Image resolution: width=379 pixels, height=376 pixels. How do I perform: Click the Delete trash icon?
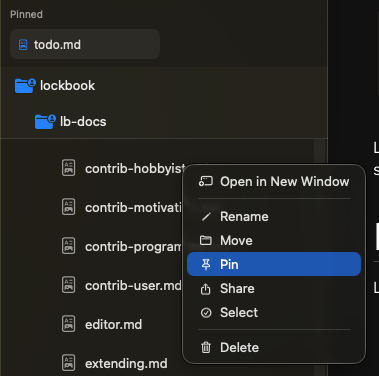pyautogui.click(x=206, y=348)
